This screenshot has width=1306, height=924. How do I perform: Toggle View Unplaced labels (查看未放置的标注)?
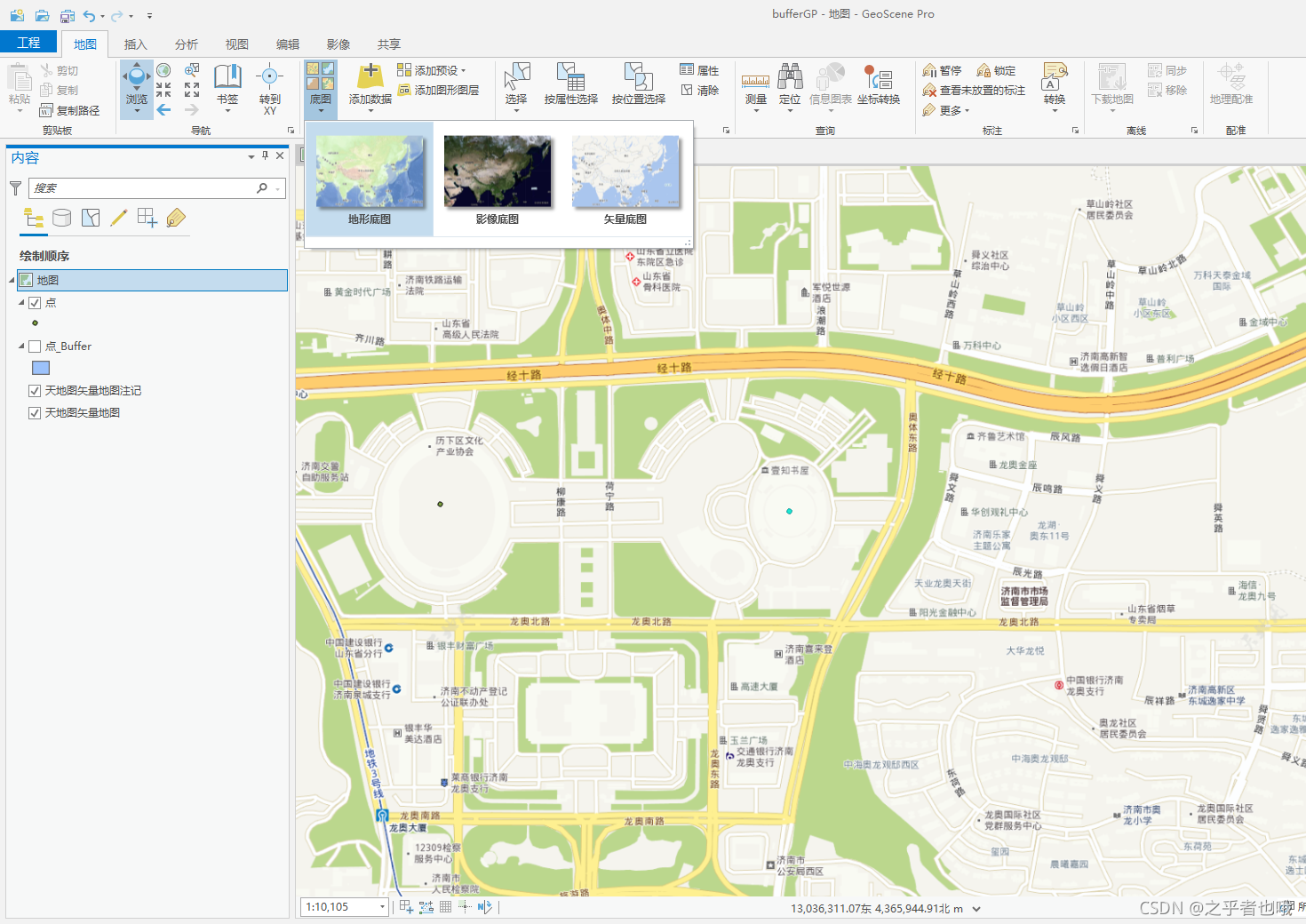point(974,90)
